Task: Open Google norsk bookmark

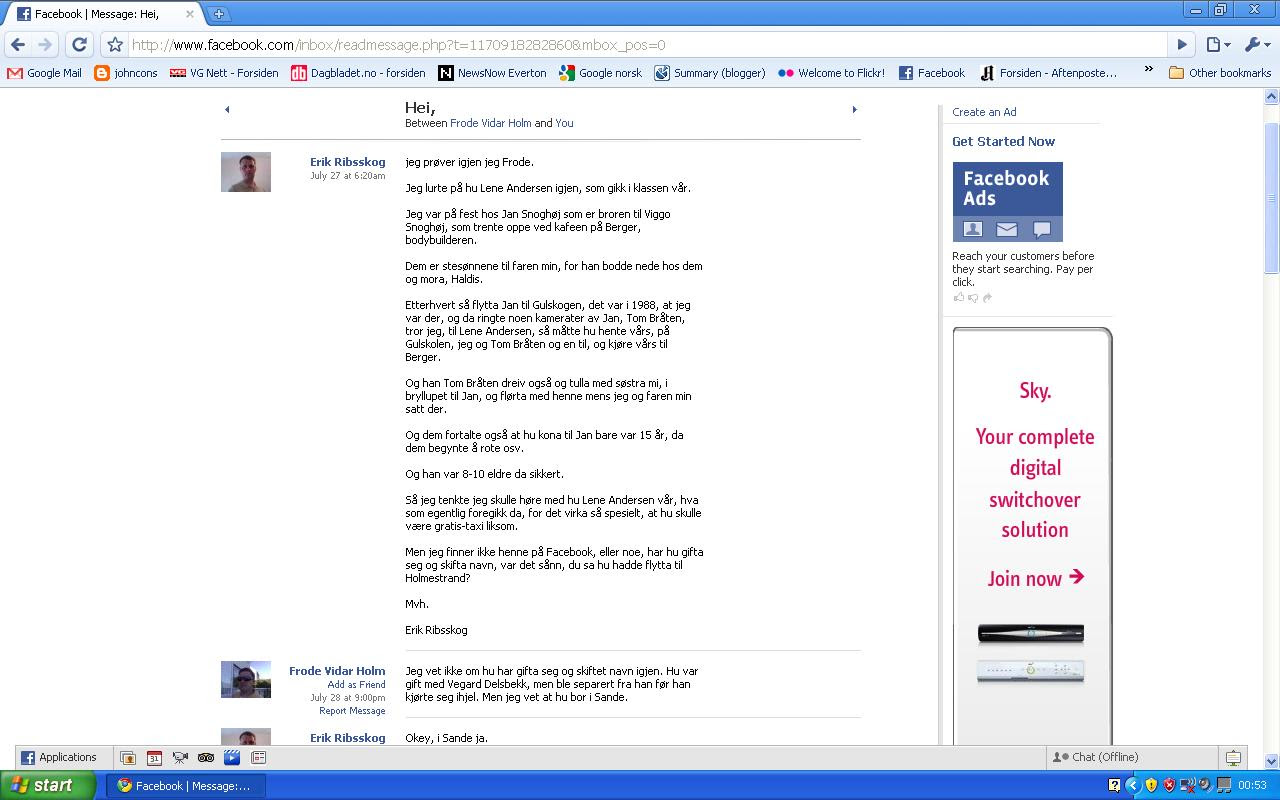Action: pyautogui.click(x=601, y=73)
